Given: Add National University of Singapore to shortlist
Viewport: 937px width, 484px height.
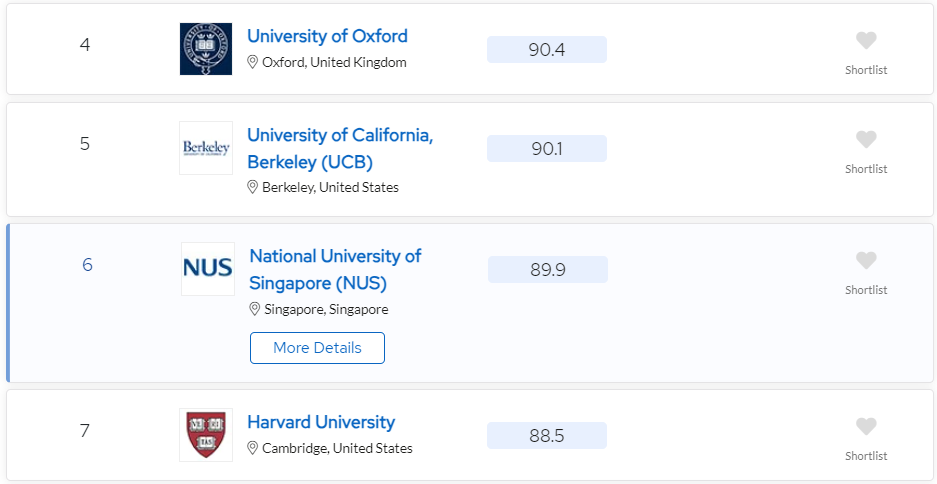Looking at the screenshot, I should pyautogui.click(x=866, y=261).
